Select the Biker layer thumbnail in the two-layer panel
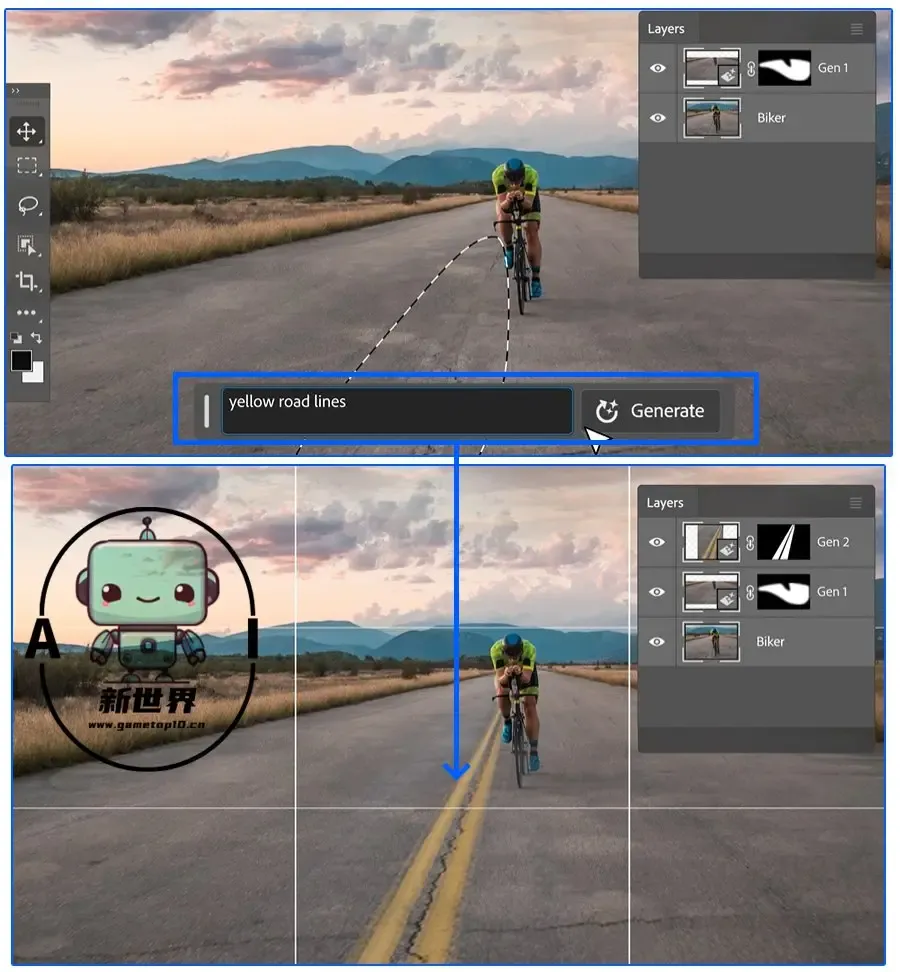The width and height of the screenshot is (900, 972). pos(712,118)
